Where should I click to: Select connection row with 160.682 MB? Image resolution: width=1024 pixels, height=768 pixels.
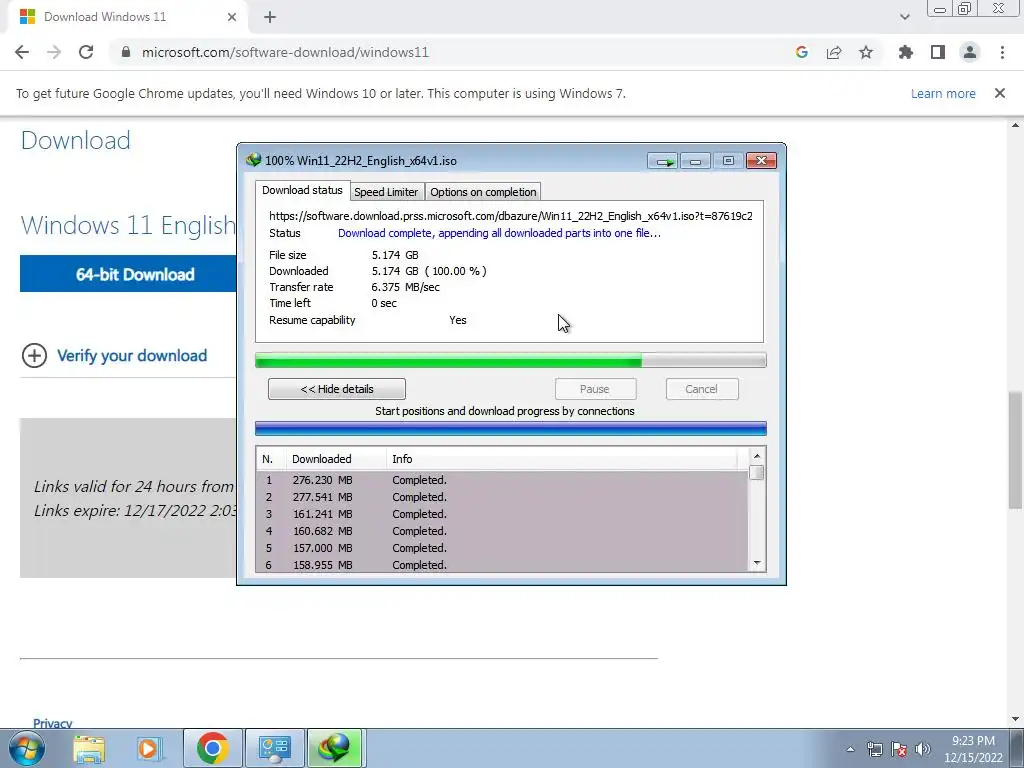tap(502, 531)
